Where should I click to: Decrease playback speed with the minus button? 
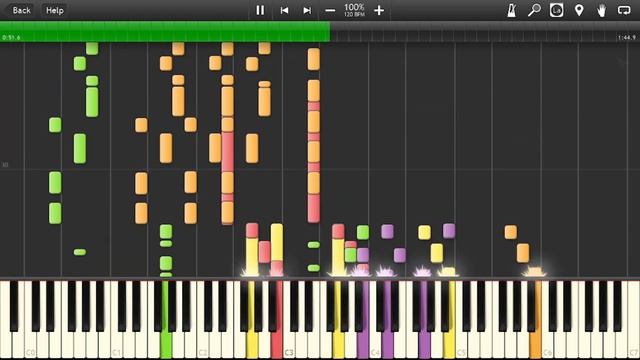click(330, 10)
